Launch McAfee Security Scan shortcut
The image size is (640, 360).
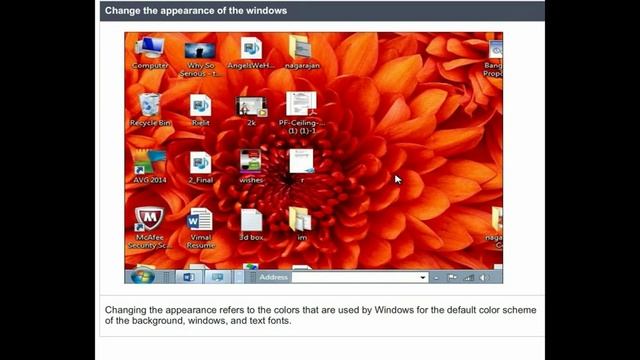tap(150, 228)
